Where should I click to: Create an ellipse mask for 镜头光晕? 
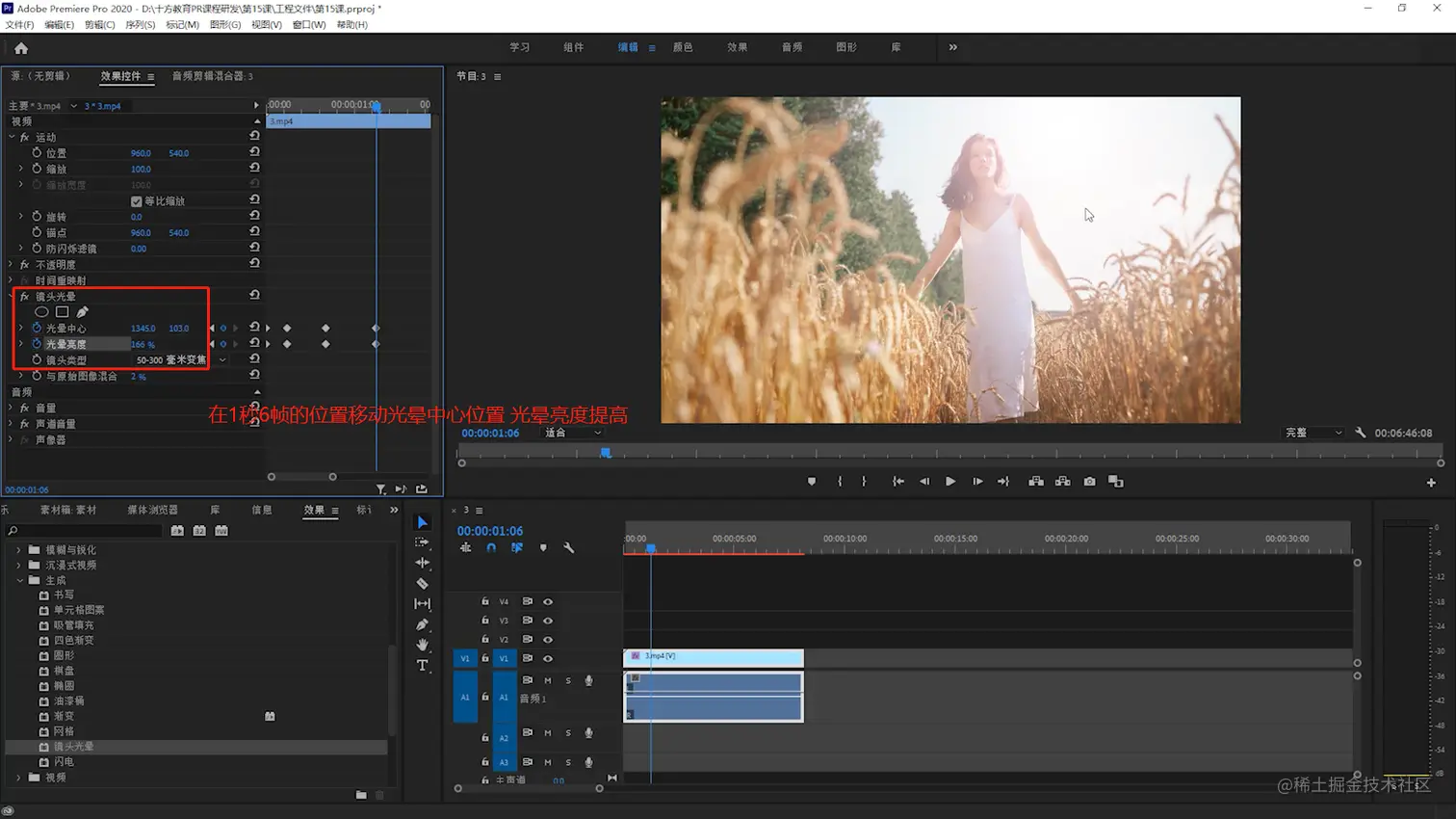pyautogui.click(x=41, y=312)
